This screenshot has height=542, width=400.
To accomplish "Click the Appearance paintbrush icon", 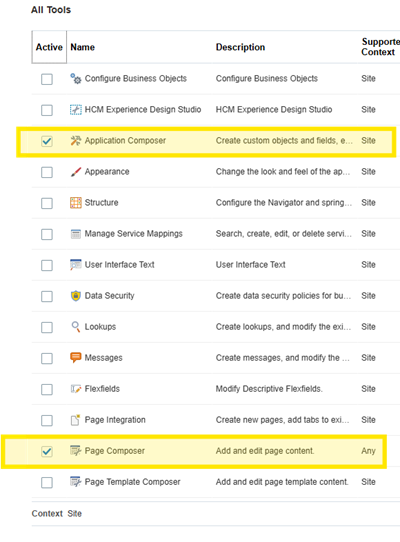I will pos(76,171).
